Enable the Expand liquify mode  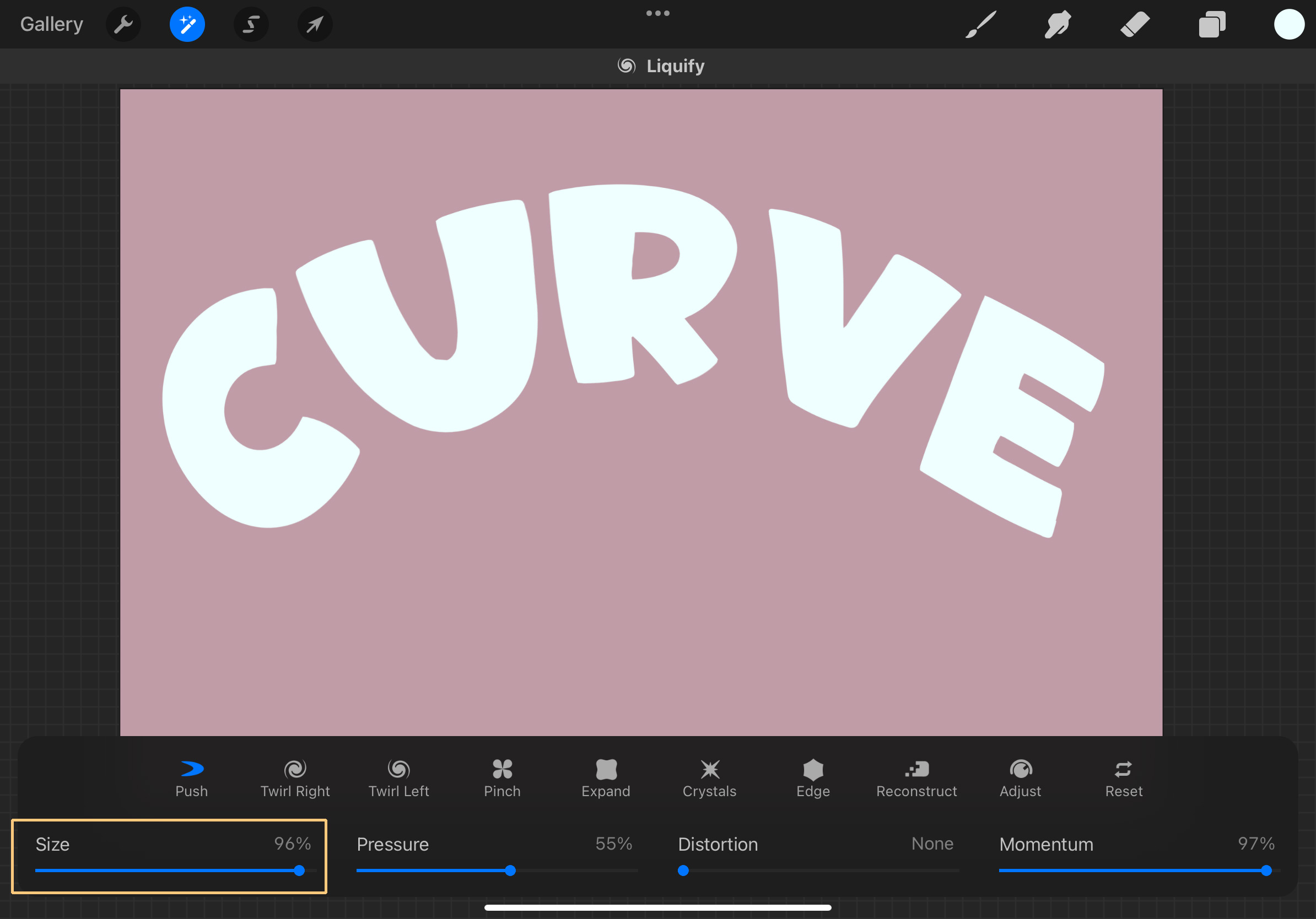pos(605,778)
